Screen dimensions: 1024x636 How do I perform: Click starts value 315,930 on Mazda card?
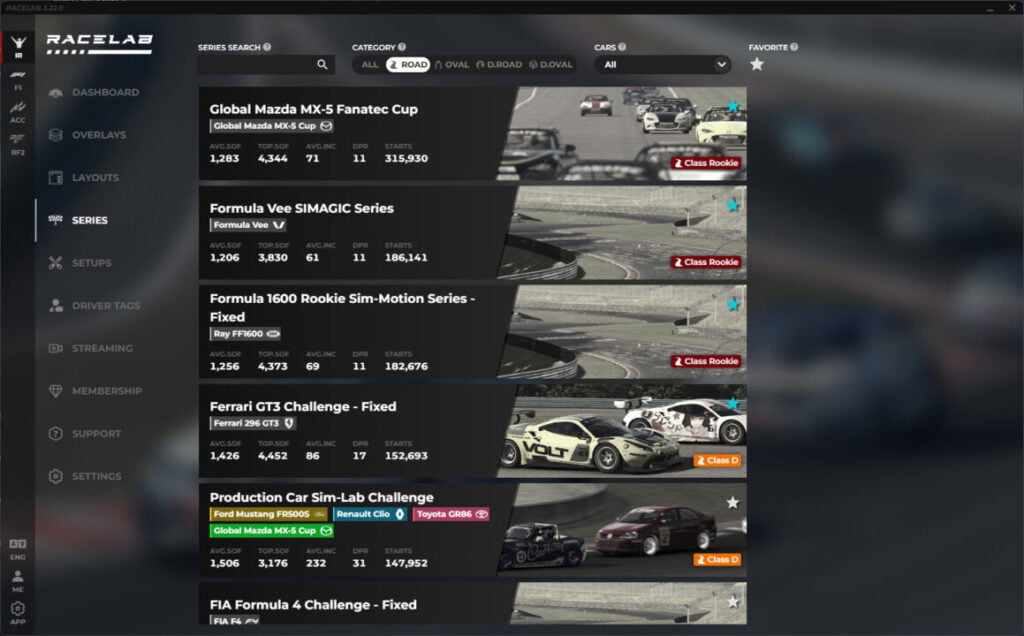click(x=406, y=159)
